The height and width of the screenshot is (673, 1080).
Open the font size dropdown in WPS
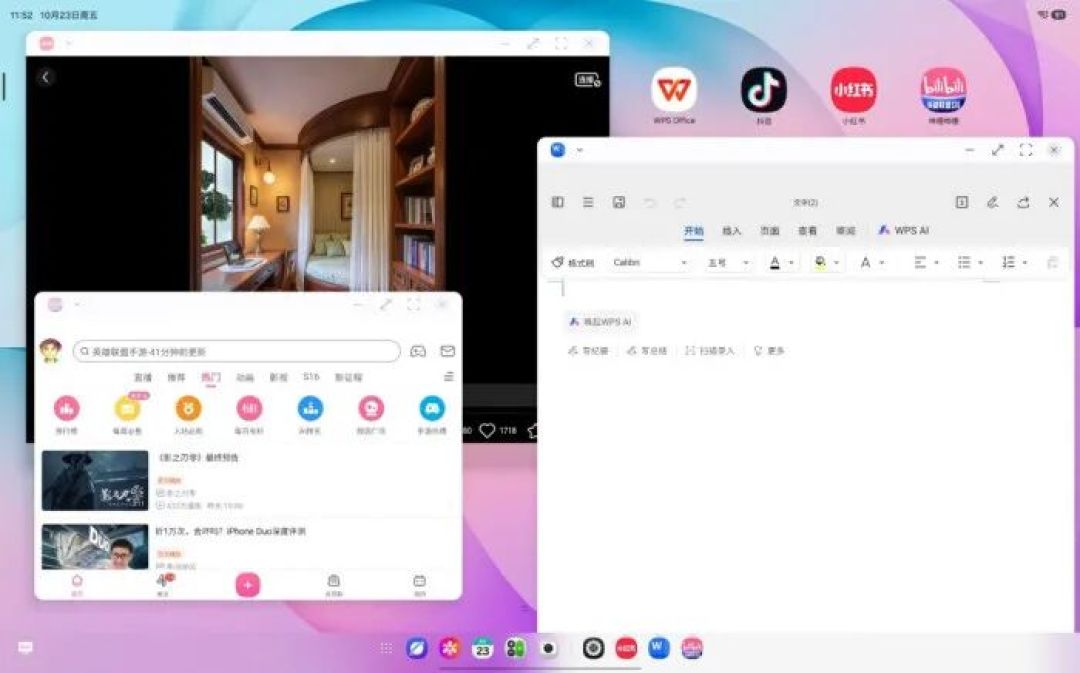[728, 262]
